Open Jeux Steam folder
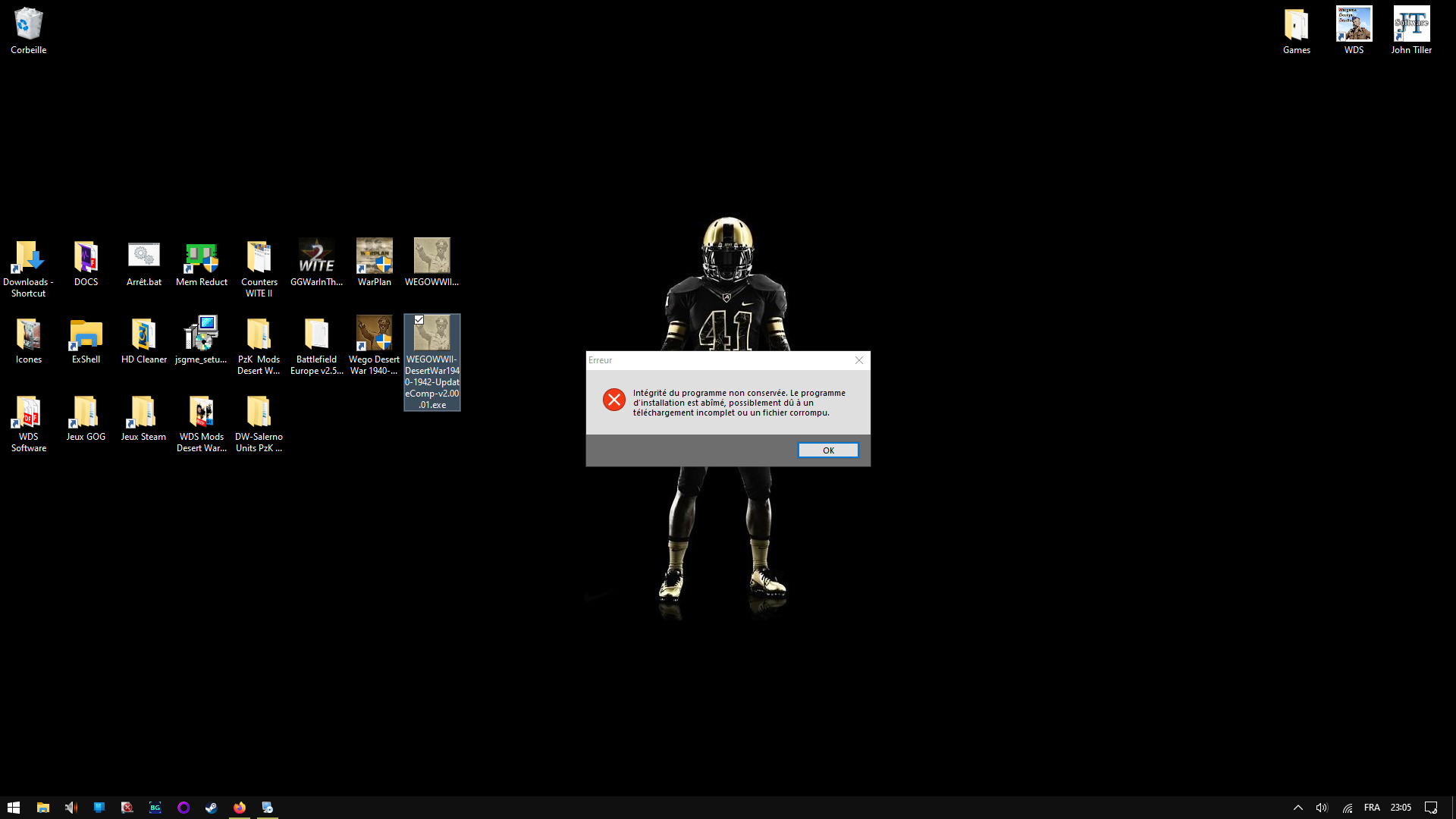The height and width of the screenshot is (819, 1456). [x=143, y=419]
